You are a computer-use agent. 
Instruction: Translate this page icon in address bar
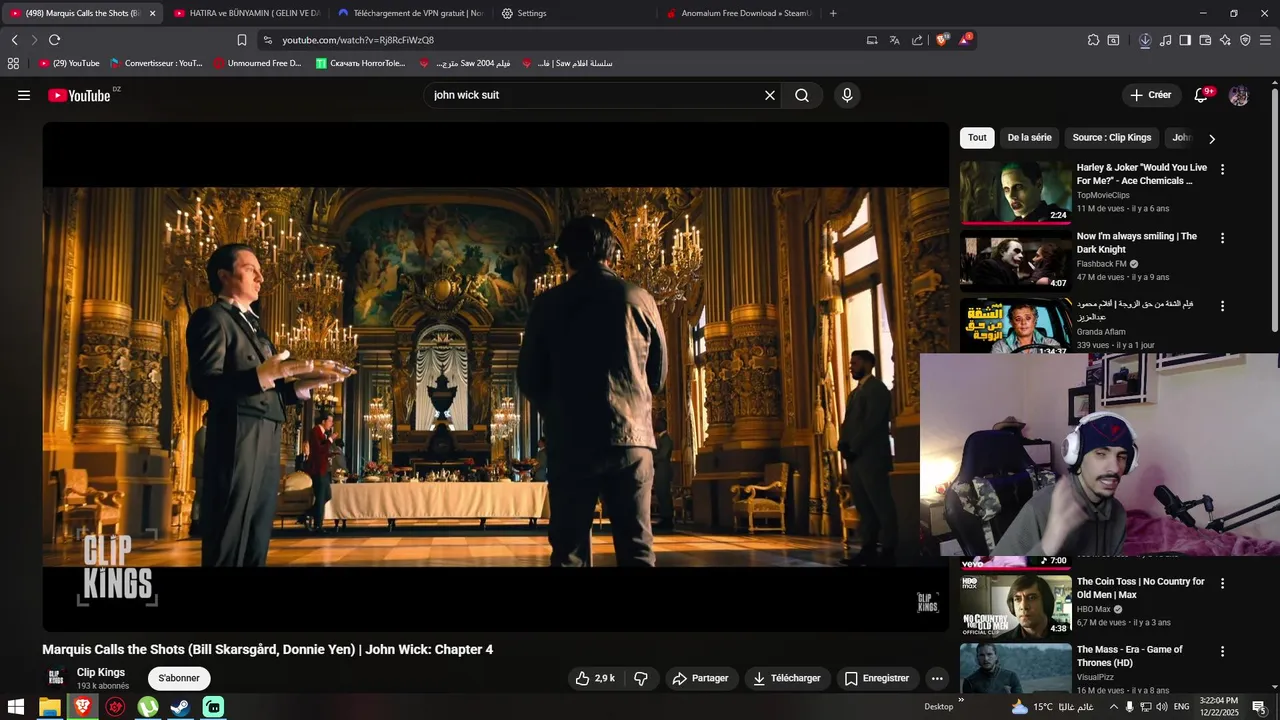click(894, 40)
